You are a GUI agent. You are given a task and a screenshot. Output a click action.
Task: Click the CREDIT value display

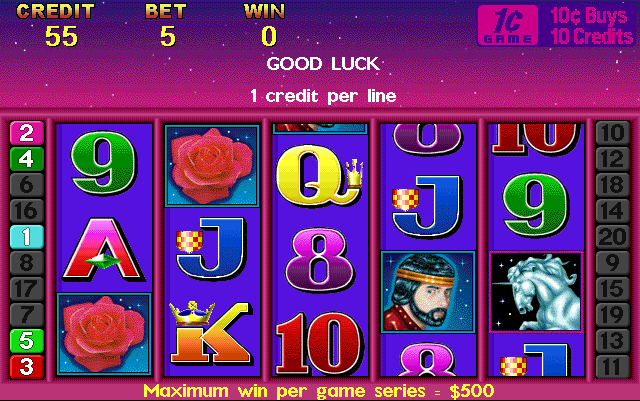point(61,36)
